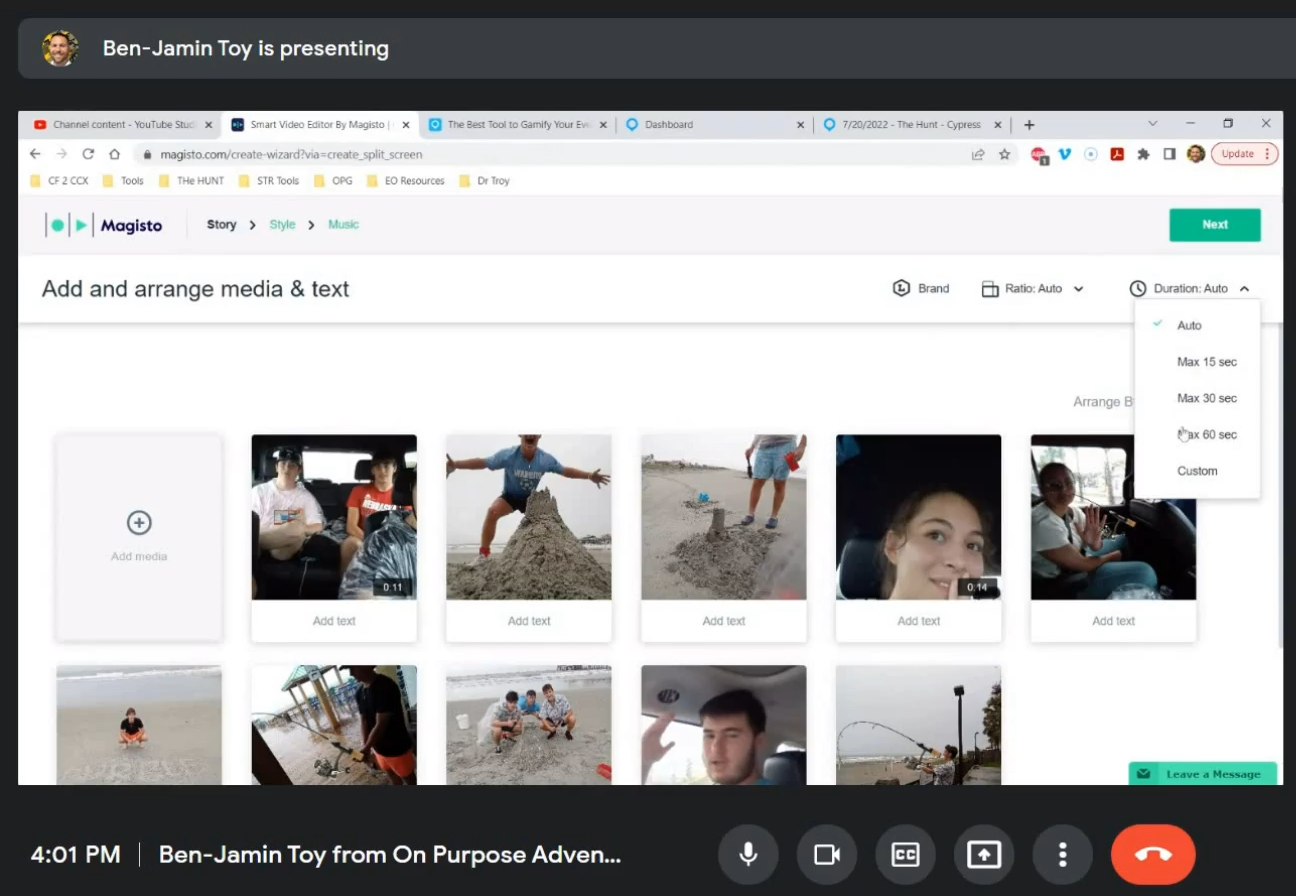Open the OPG bookmark folder
This screenshot has height=896, width=1296.
[x=333, y=181]
